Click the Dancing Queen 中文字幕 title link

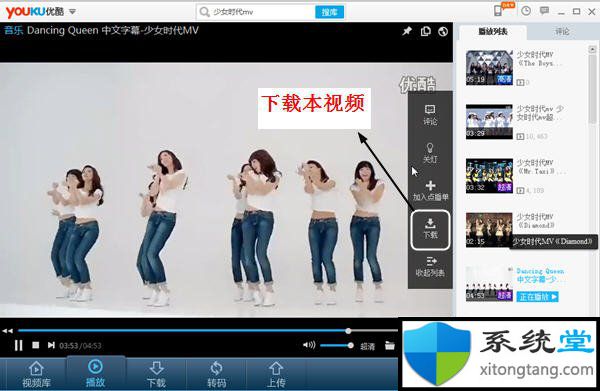coord(540,275)
